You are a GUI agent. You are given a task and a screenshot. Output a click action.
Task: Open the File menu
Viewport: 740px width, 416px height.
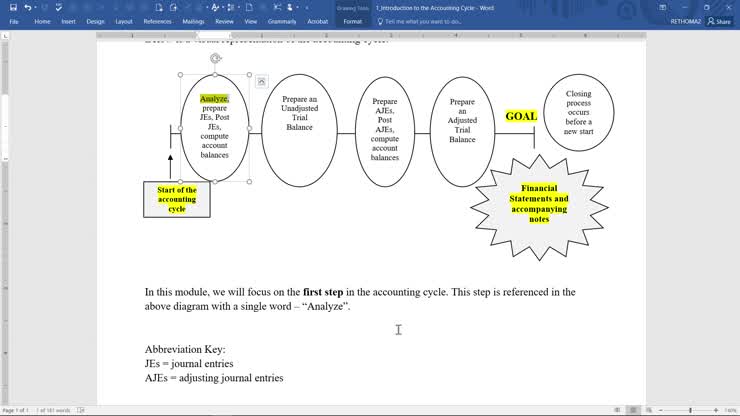click(x=14, y=22)
